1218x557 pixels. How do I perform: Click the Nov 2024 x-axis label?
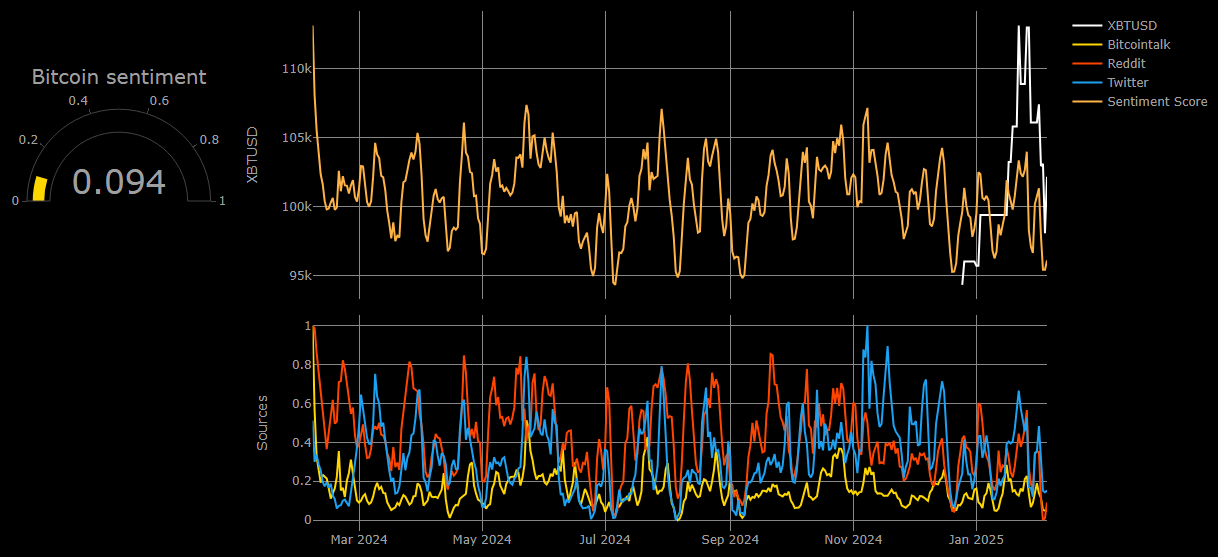coord(853,539)
